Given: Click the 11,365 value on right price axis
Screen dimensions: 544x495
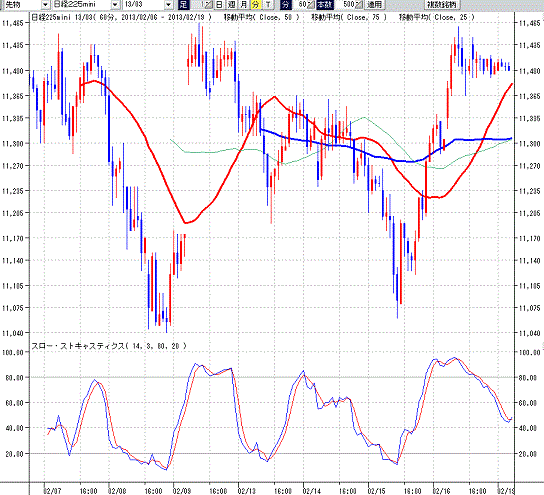Looking at the screenshot, I should (529, 96).
